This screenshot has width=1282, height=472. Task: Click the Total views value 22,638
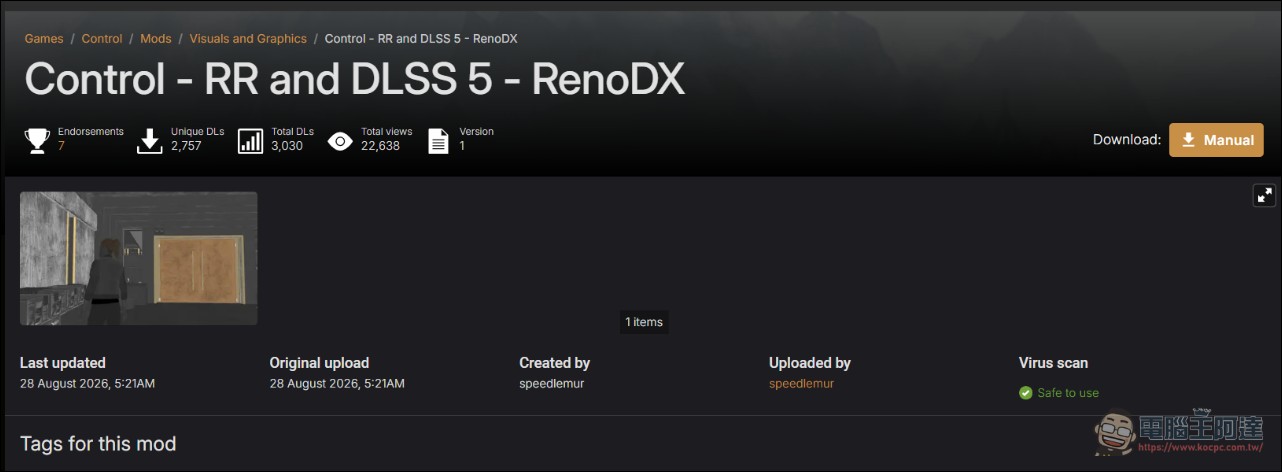(380, 146)
